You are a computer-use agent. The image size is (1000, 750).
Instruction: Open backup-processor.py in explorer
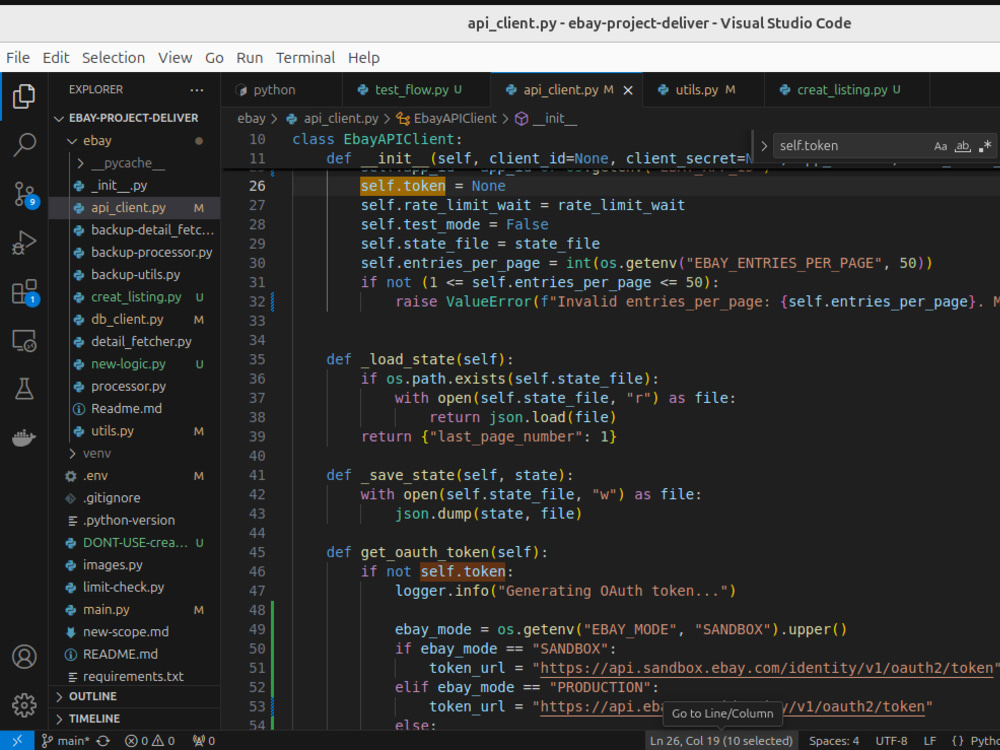pos(151,253)
